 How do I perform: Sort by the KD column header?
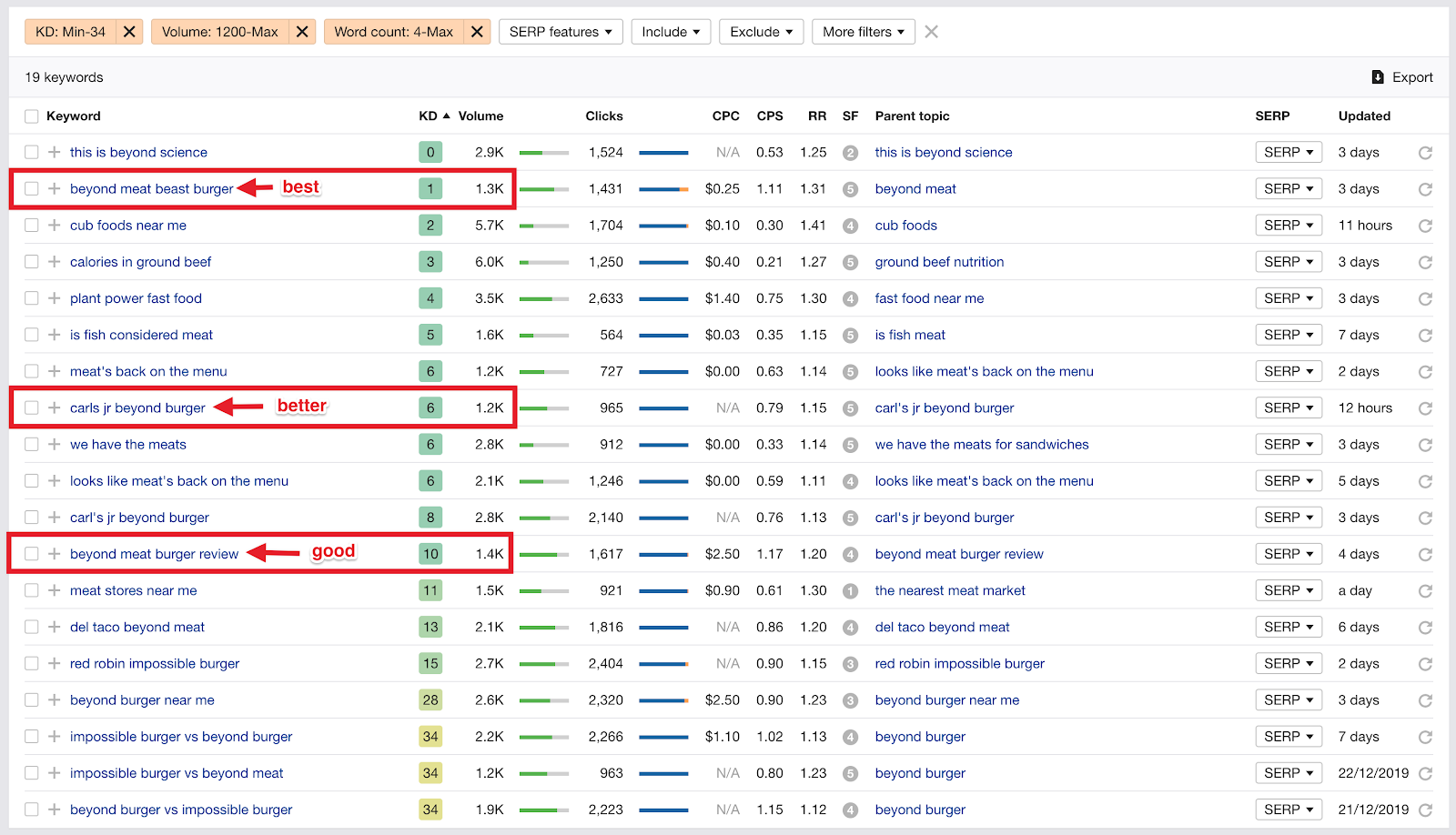pyautogui.click(x=434, y=116)
